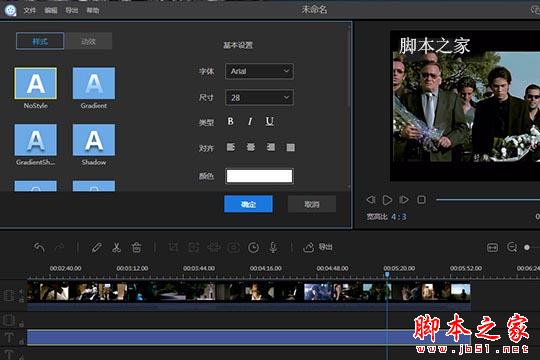Start voiceover with microphone icon
This screenshot has width=540, height=360.
pos(273,247)
